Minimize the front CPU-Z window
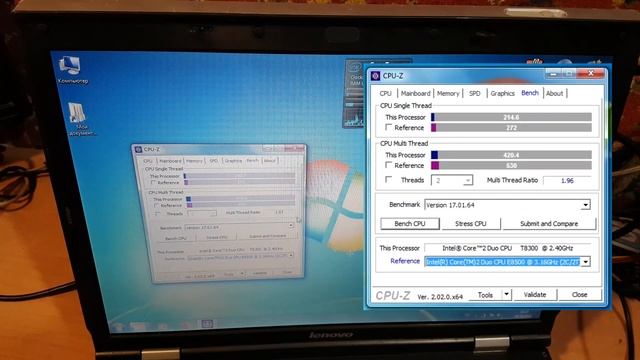The height and width of the screenshot is (360, 640). pyautogui.click(x=553, y=74)
